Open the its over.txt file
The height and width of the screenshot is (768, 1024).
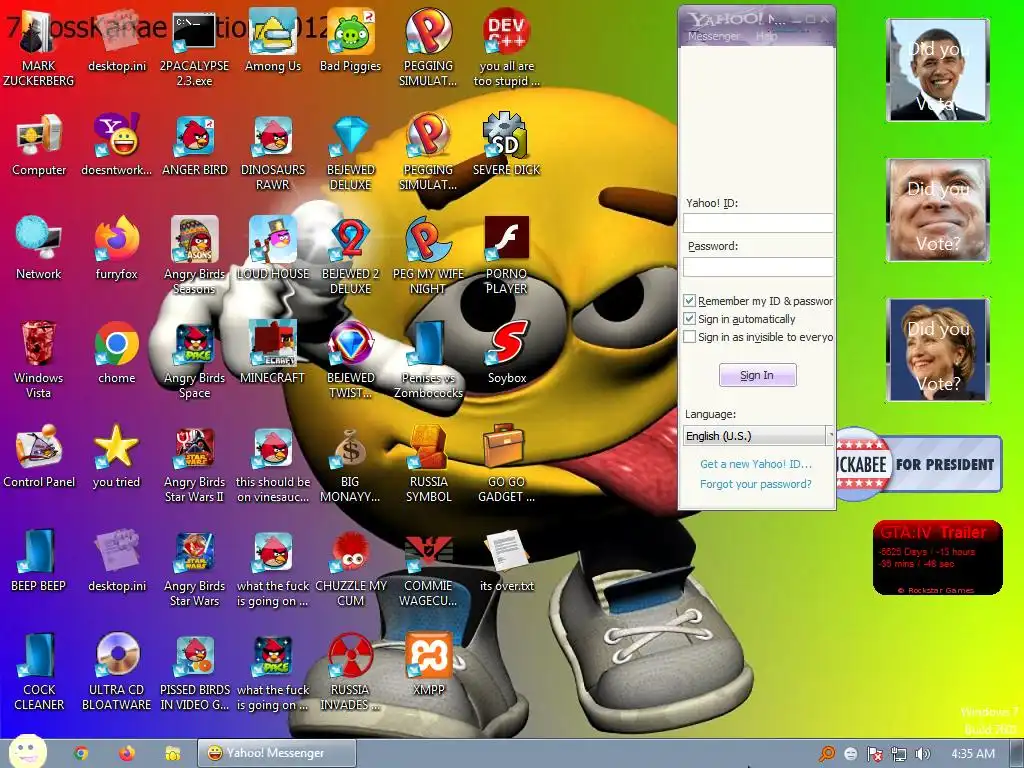point(507,560)
